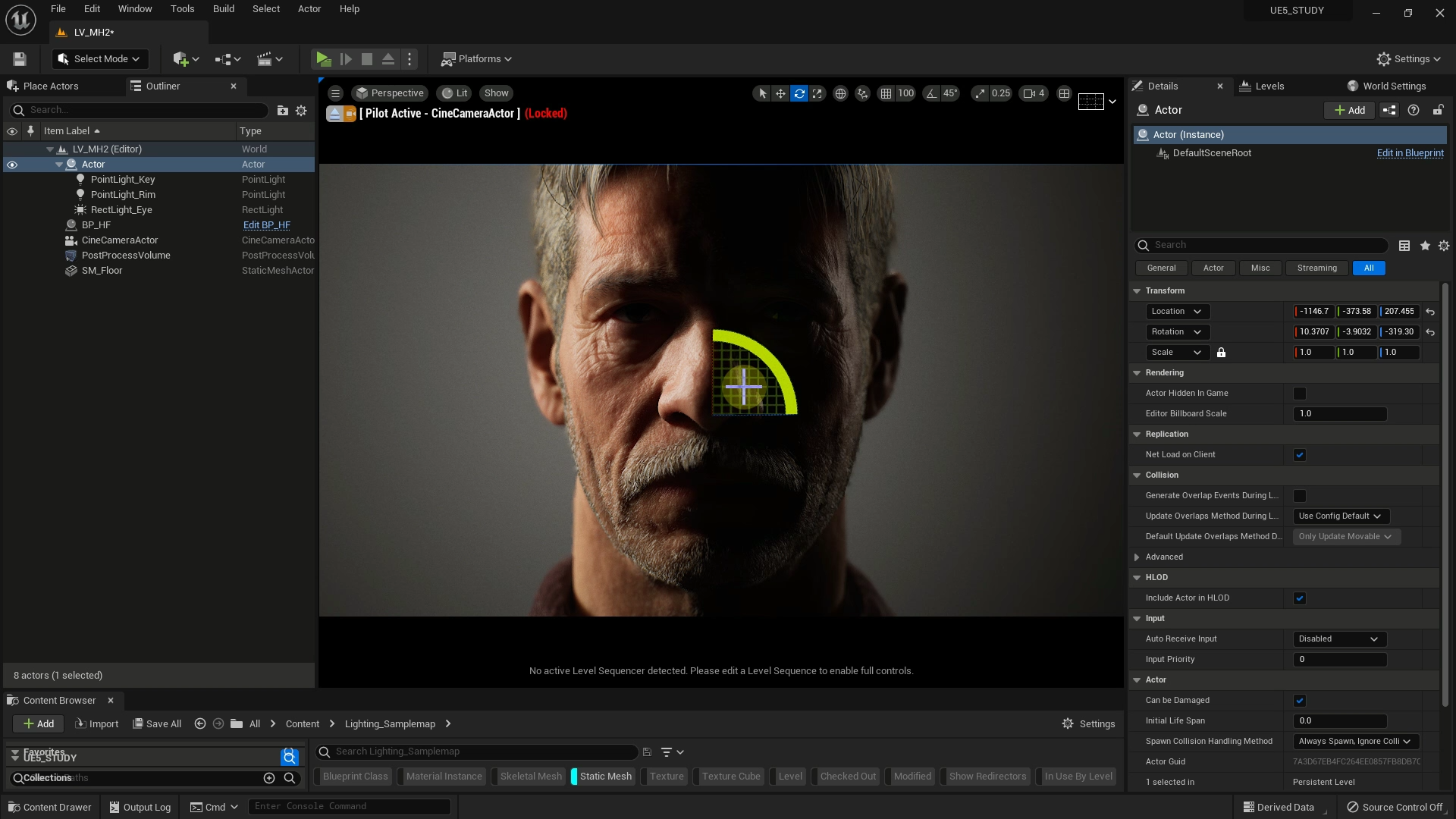Click the green Play button in the toolbar
This screenshot has height=819, width=1456.
tap(323, 59)
